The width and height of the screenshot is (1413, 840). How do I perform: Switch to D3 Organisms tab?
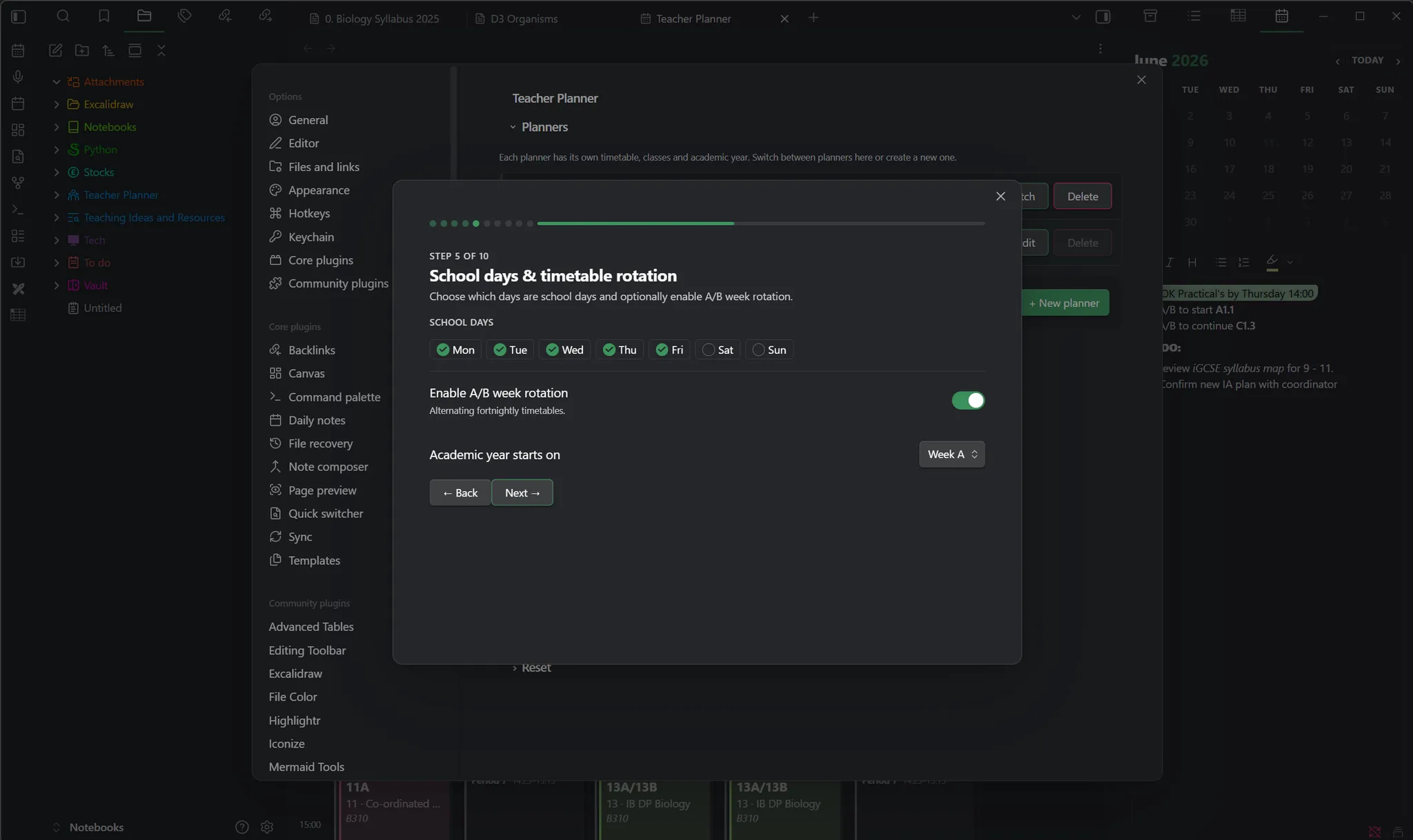(x=517, y=19)
